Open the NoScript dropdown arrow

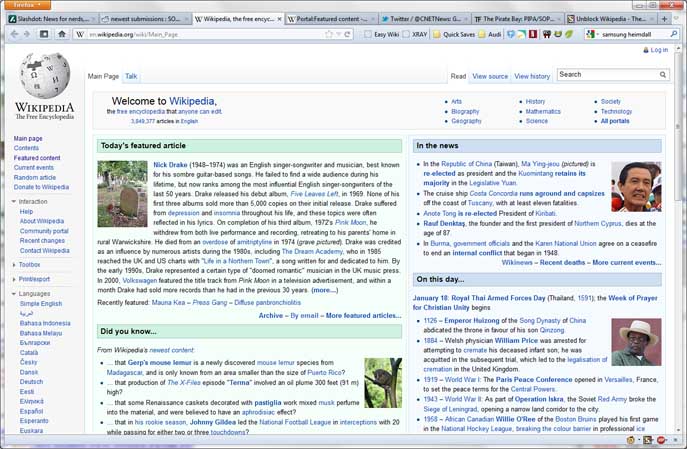point(653,440)
